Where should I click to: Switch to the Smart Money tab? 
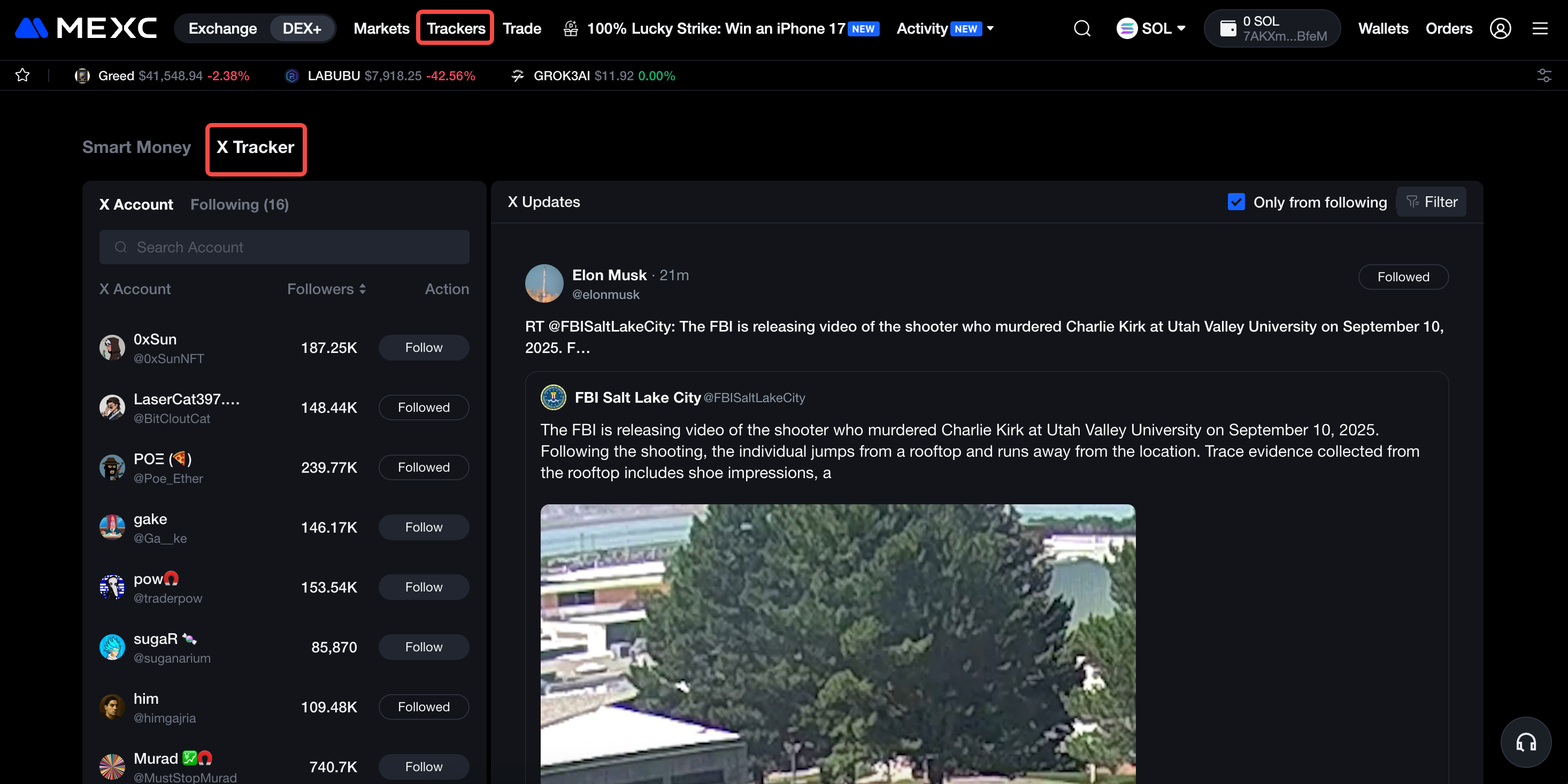click(x=136, y=147)
